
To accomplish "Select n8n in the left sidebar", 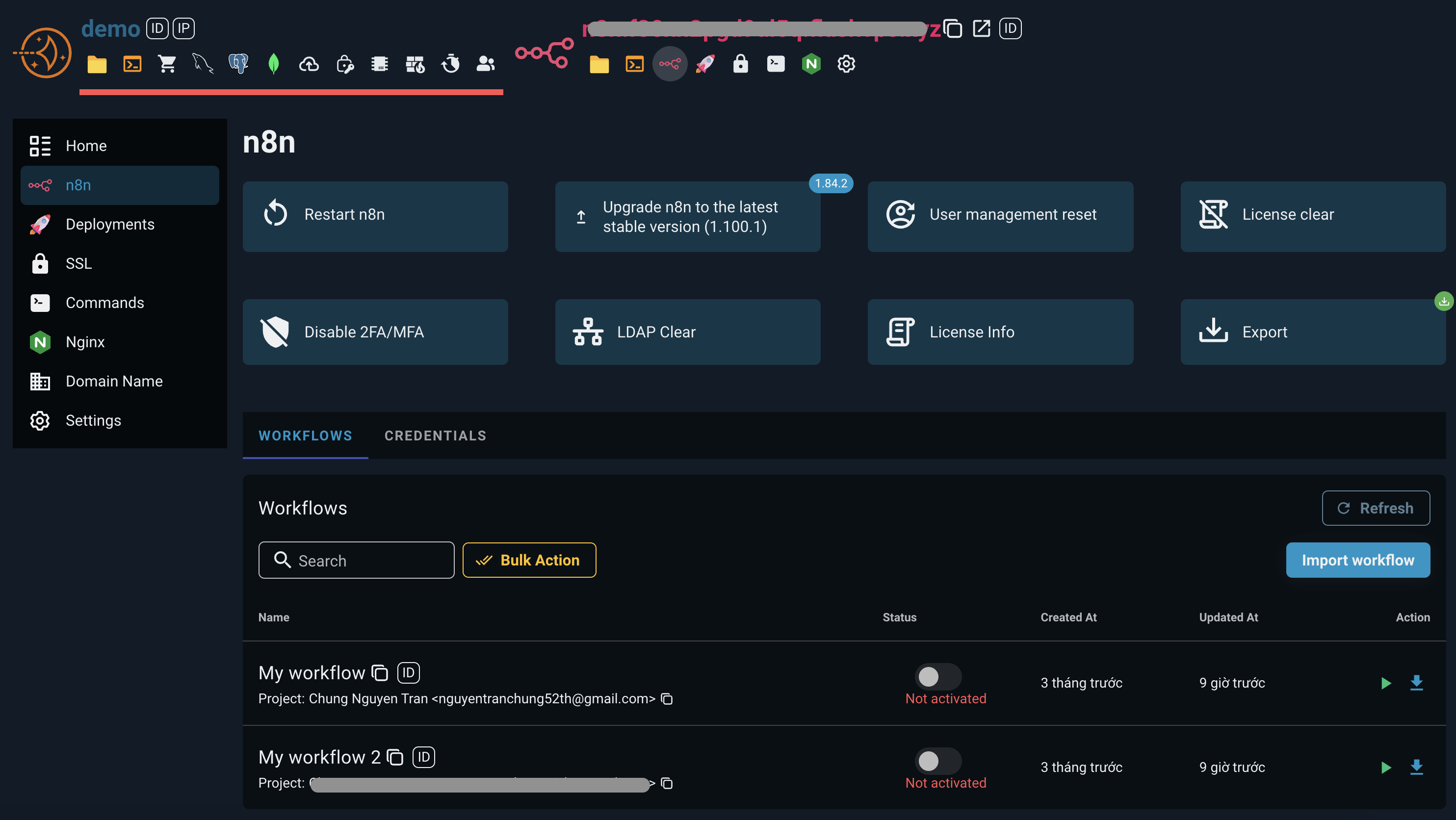I will (x=78, y=185).
